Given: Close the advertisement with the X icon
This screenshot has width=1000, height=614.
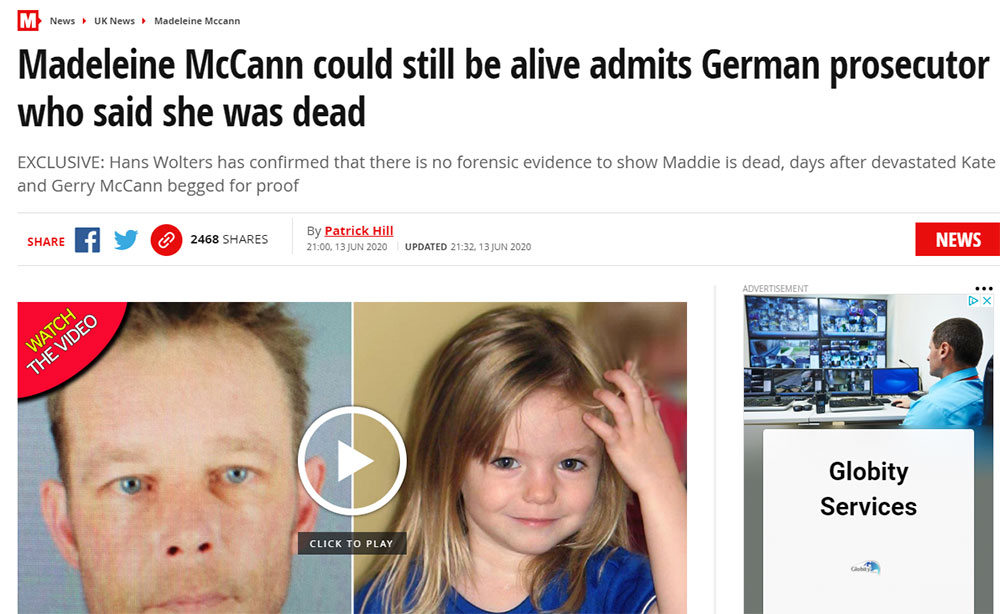Looking at the screenshot, I should click(987, 300).
